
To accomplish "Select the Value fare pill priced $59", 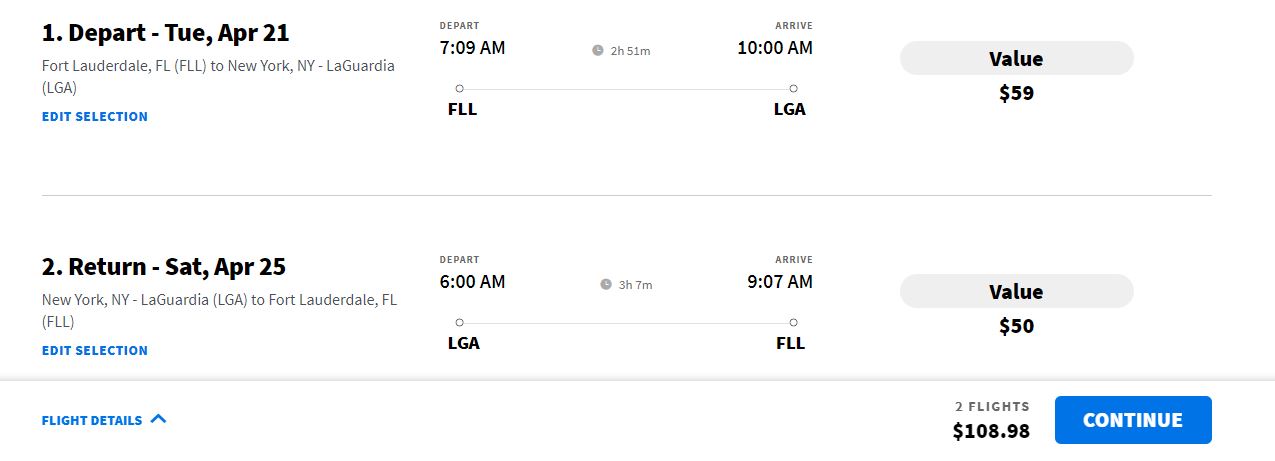I will pos(1016,59).
